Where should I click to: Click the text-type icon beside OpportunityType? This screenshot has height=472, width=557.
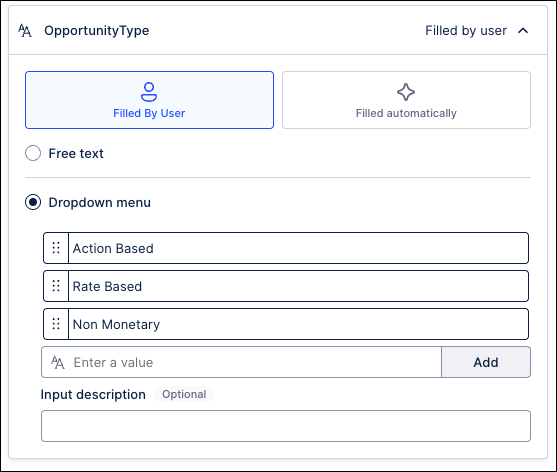(x=25, y=31)
